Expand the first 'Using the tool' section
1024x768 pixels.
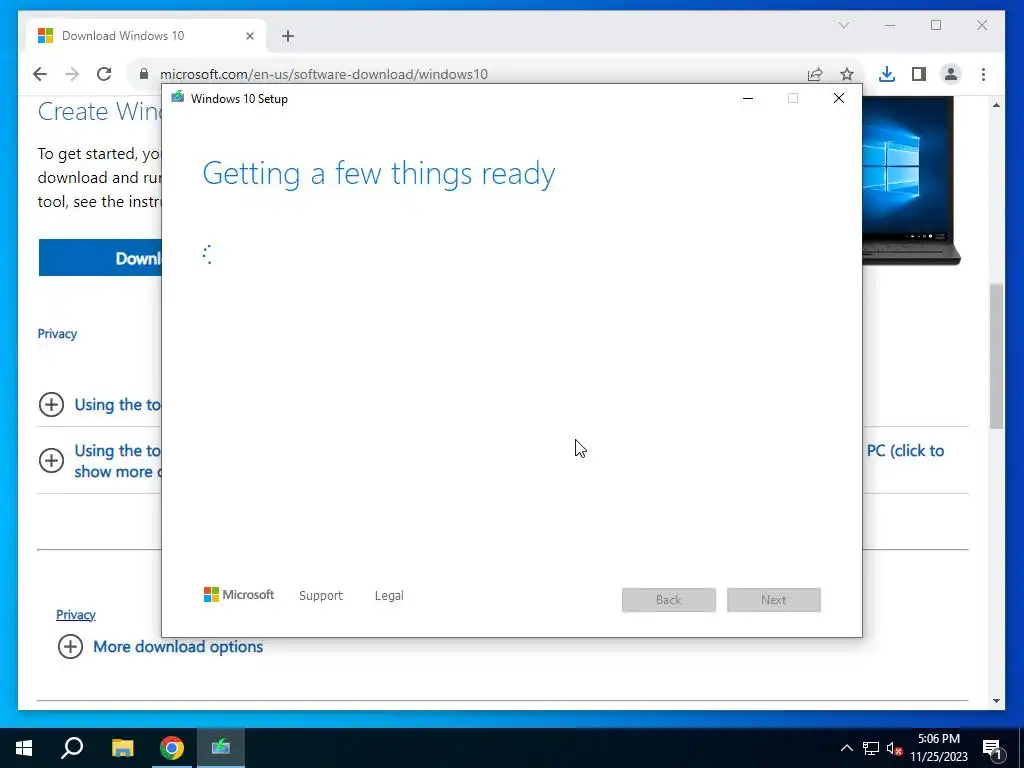(51, 404)
